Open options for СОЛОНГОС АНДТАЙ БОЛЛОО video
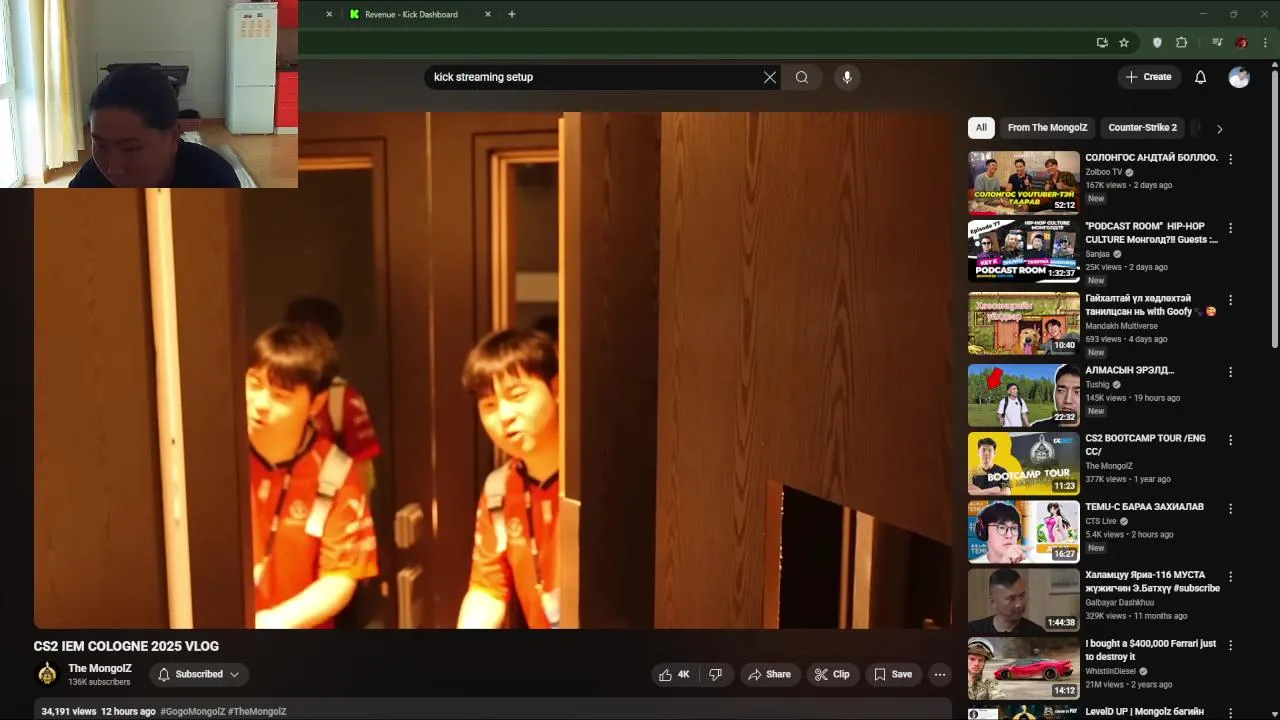 tap(1231, 159)
